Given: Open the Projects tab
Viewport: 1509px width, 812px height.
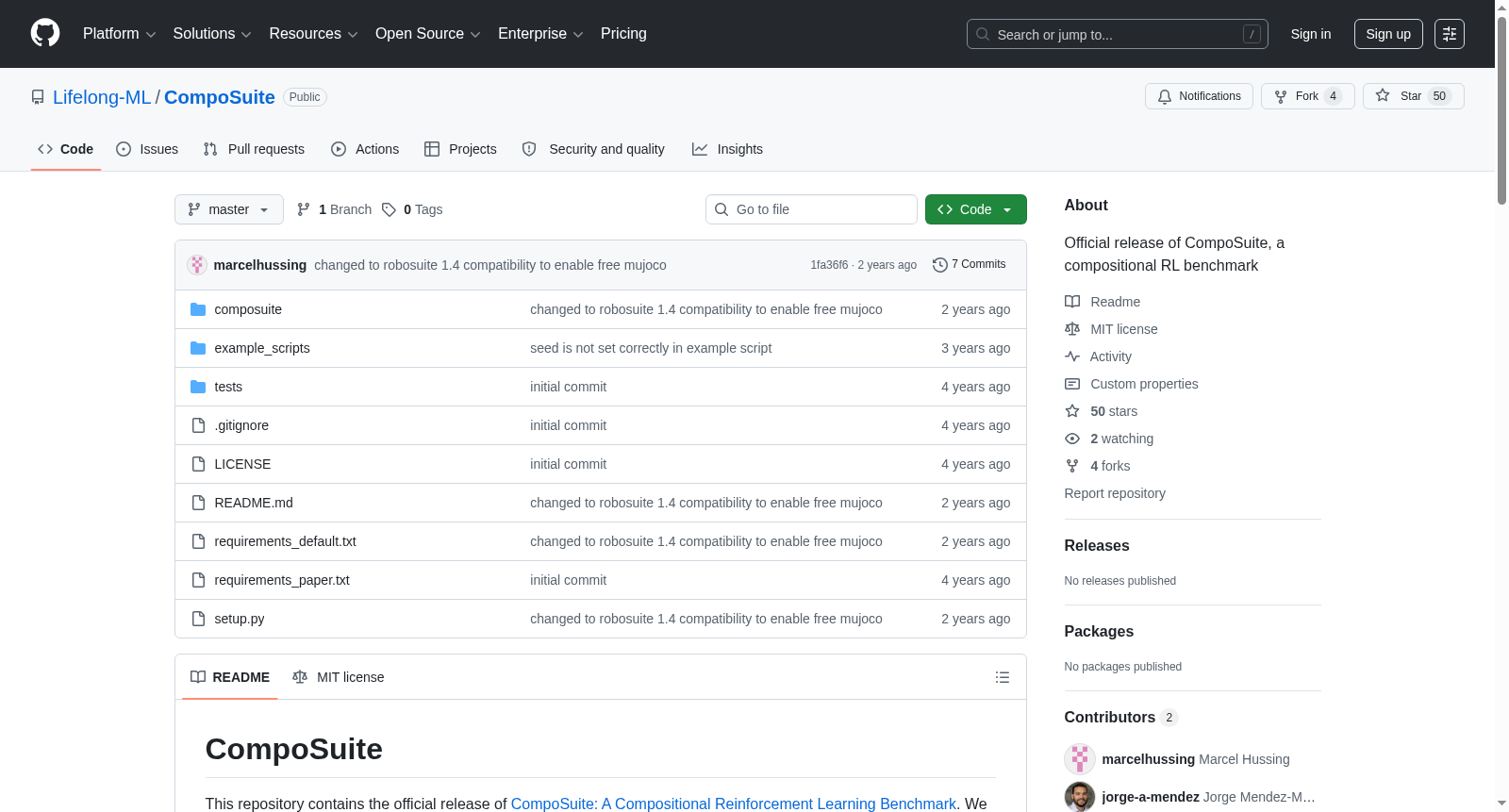Looking at the screenshot, I should tap(460, 149).
